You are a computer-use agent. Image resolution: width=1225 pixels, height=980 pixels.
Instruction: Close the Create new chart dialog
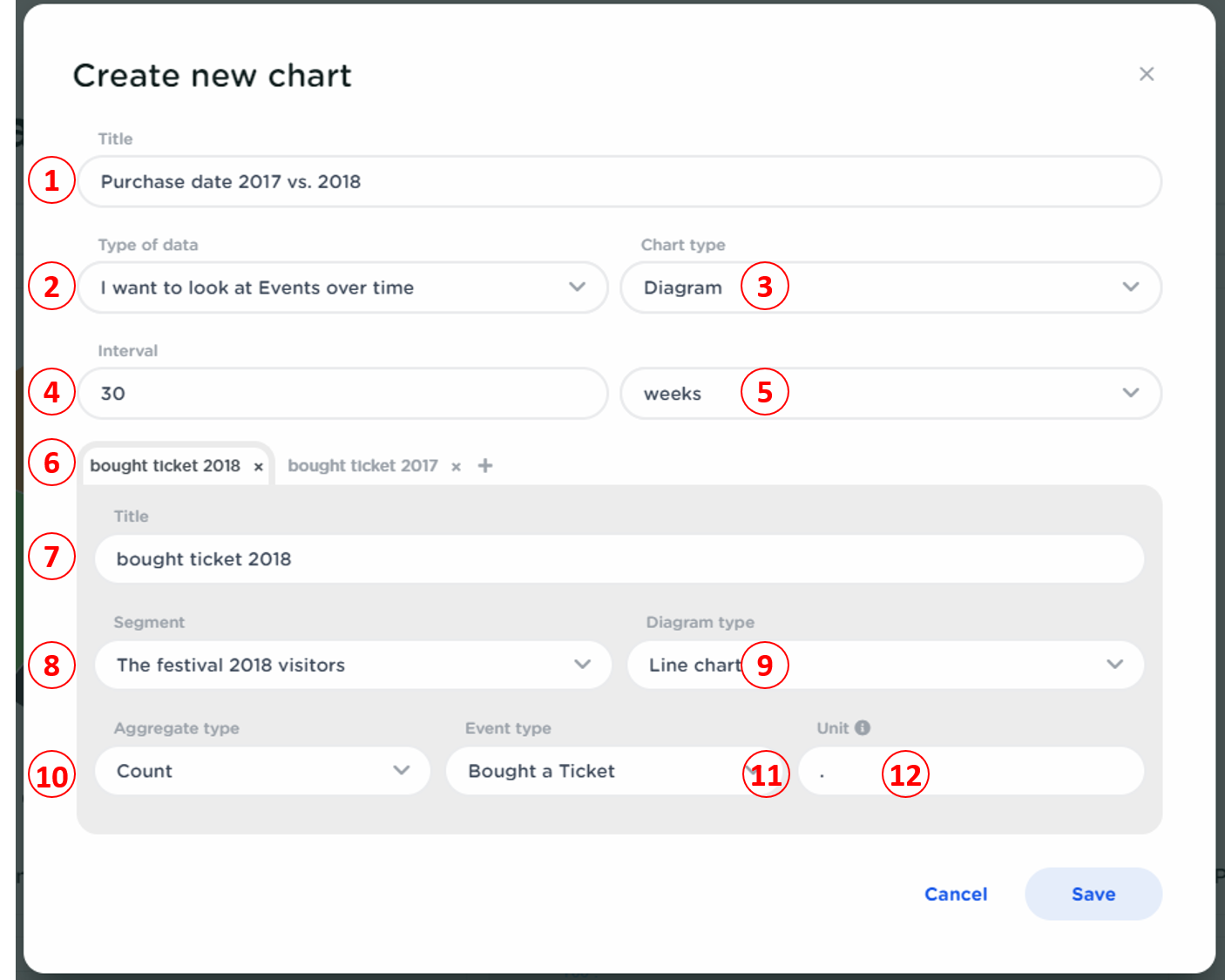pos(1146,74)
